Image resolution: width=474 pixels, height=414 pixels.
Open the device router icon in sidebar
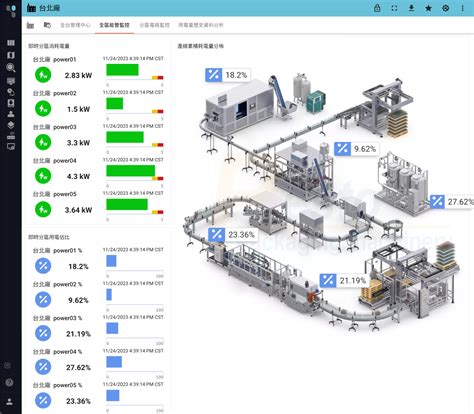point(11,136)
